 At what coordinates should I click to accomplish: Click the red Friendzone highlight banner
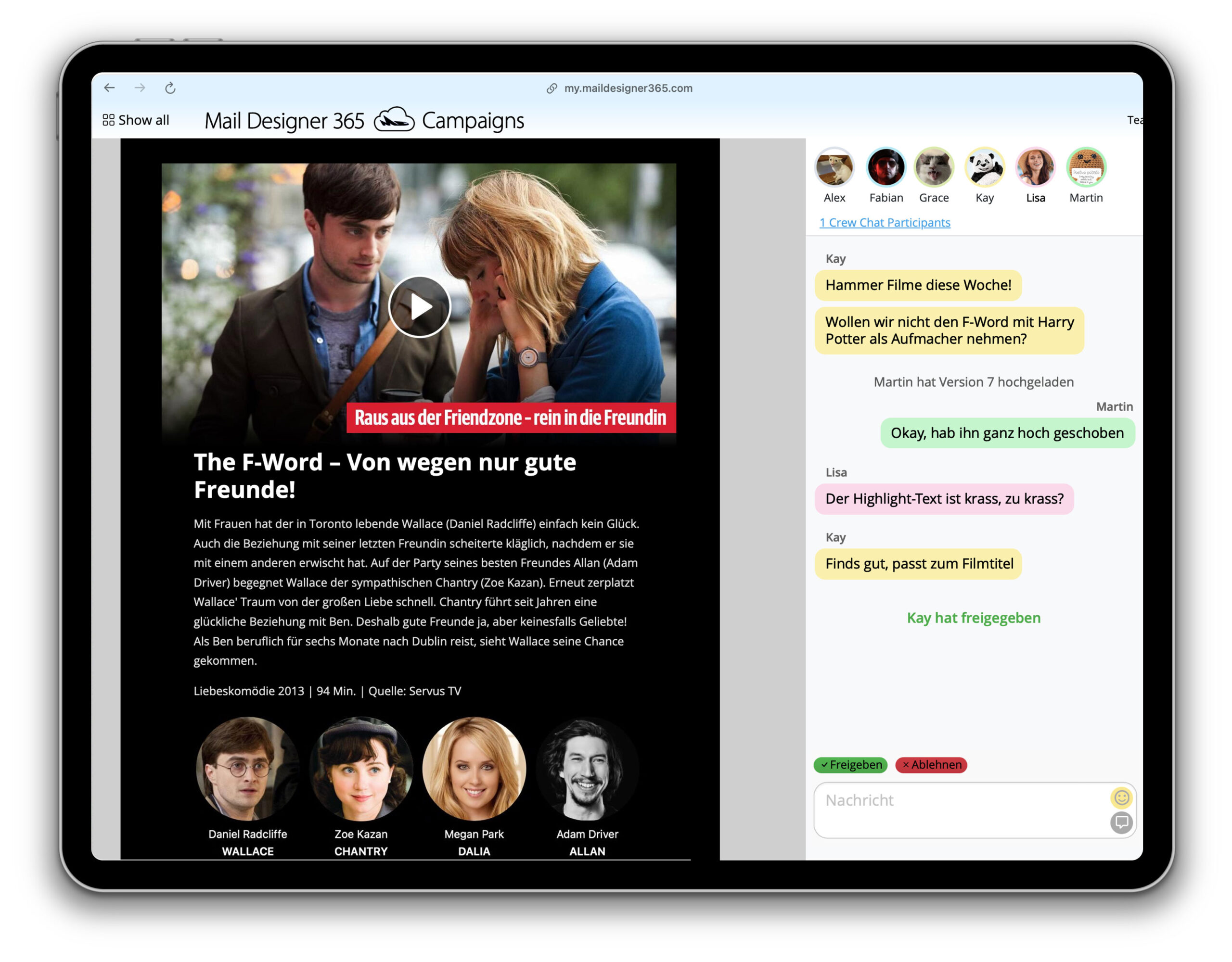pyautogui.click(x=511, y=418)
